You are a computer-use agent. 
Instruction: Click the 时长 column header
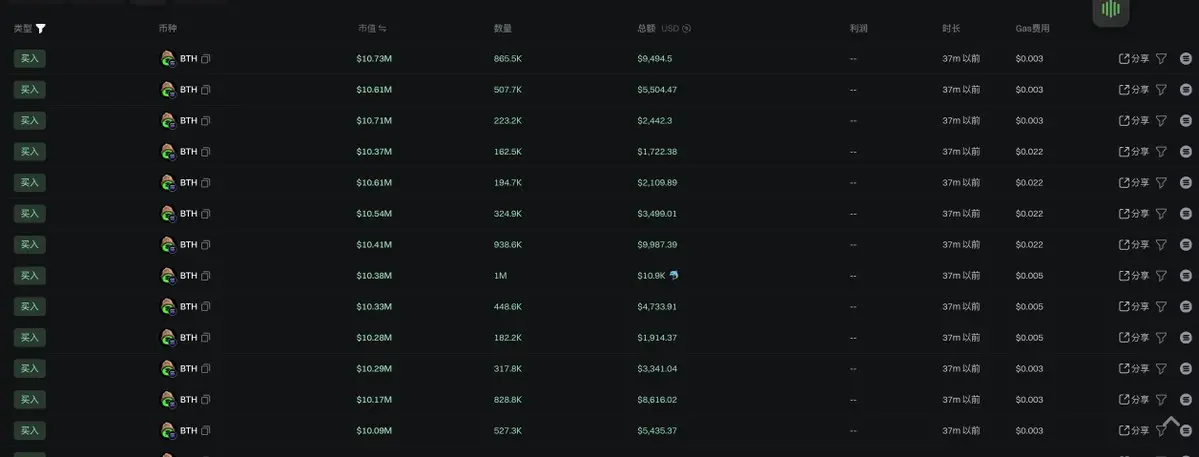pos(950,28)
